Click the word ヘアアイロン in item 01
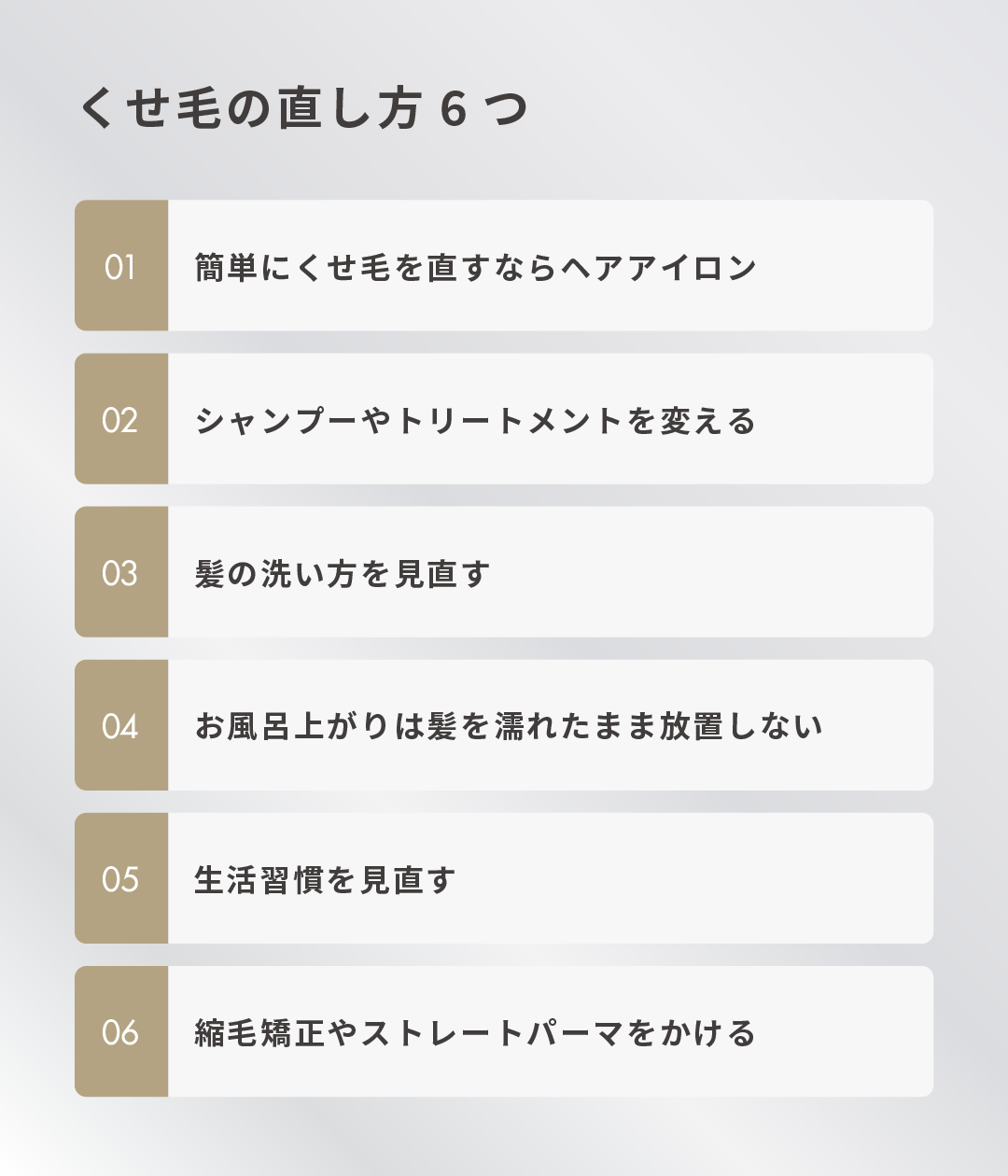The width and height of the screenshot is (1008, 1176). point(659,268)
